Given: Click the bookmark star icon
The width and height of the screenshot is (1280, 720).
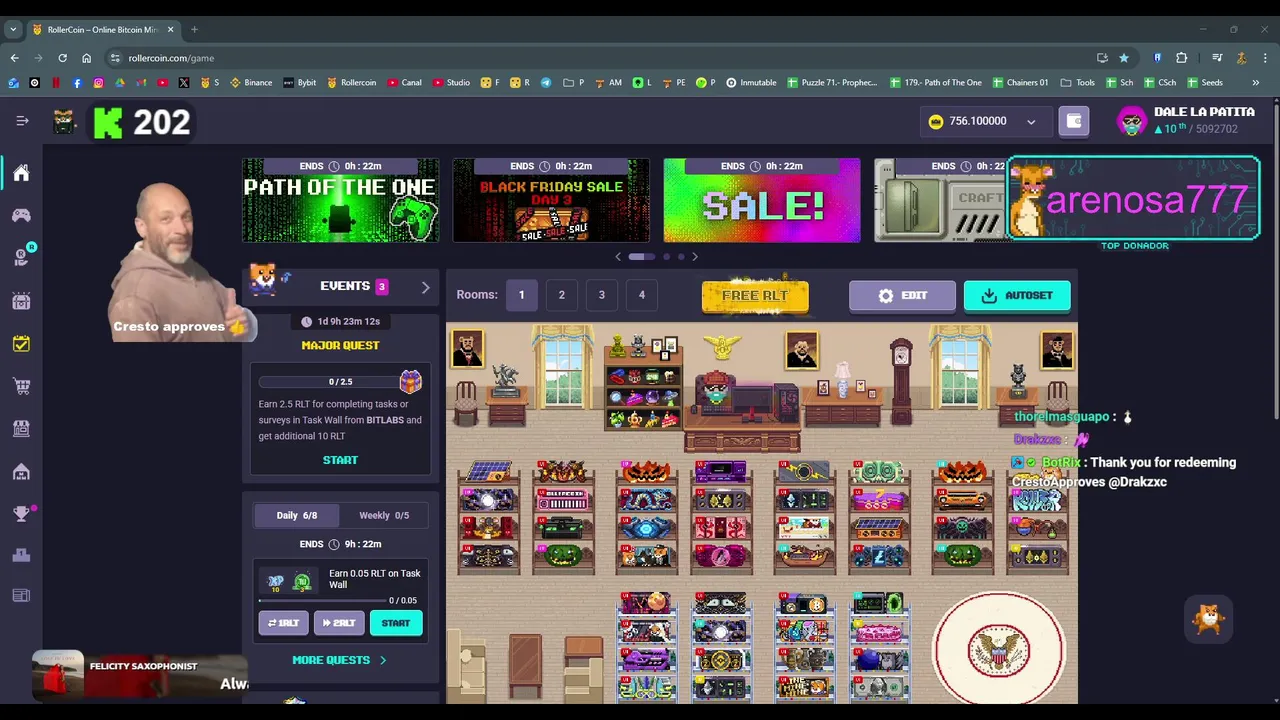Looking at the screenshot, I should 1124,58.
